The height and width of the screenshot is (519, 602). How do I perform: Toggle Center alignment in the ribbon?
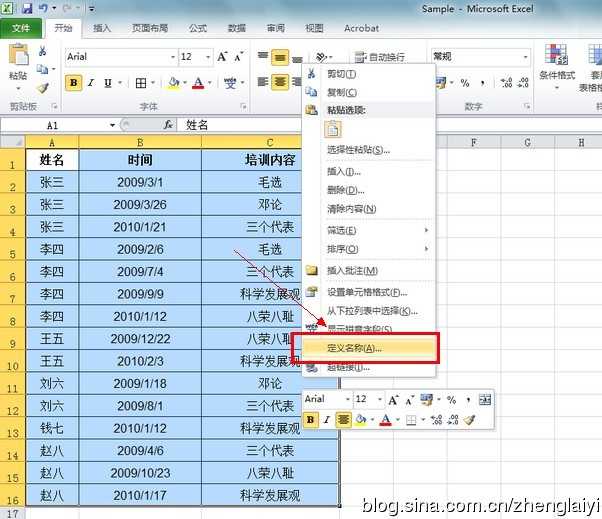tap(280, 82)
